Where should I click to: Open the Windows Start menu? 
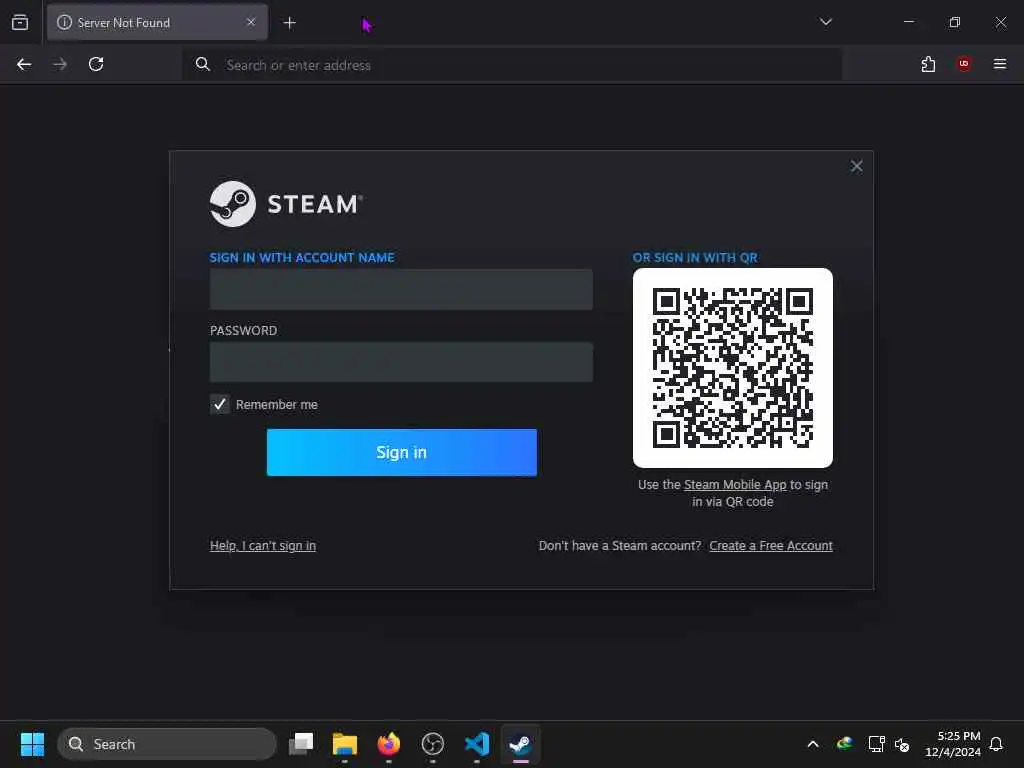coord(32,744)
